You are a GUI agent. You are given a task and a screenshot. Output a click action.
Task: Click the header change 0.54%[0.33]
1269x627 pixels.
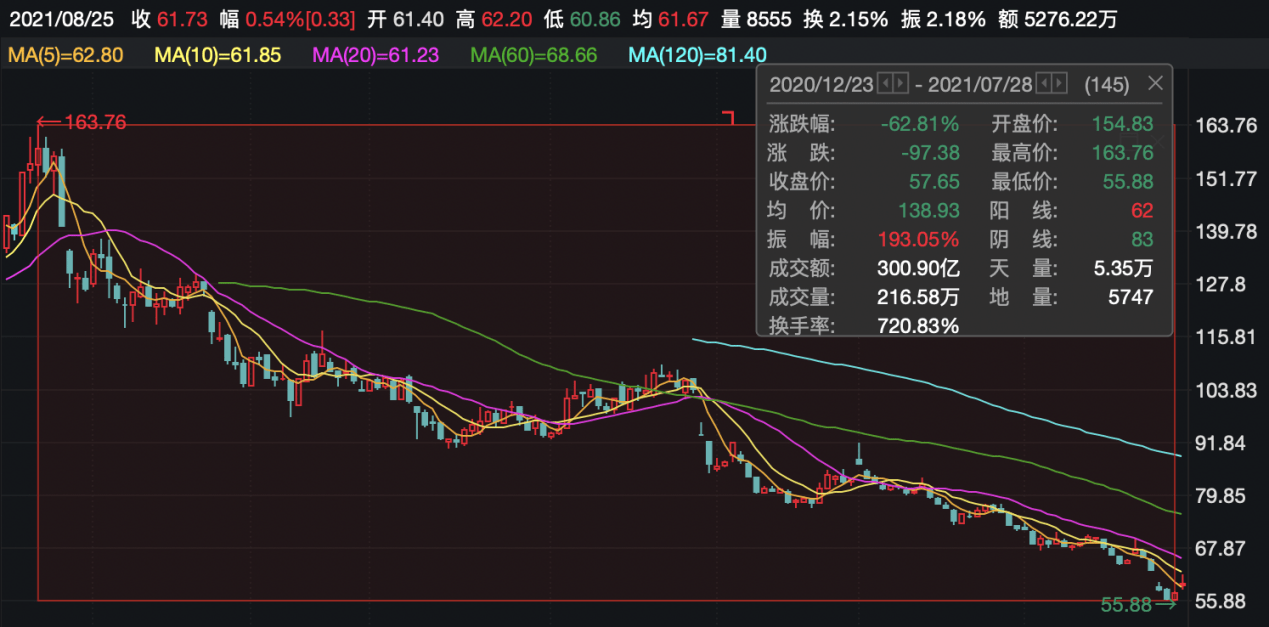300,19
